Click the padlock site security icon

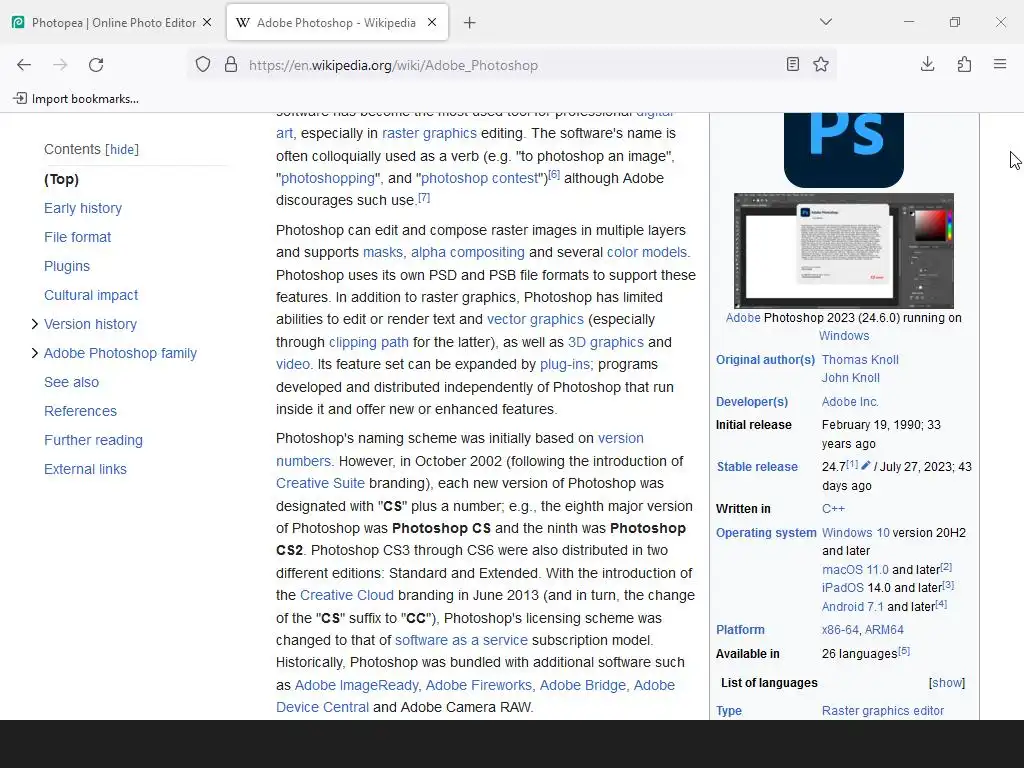coord(231,65)
